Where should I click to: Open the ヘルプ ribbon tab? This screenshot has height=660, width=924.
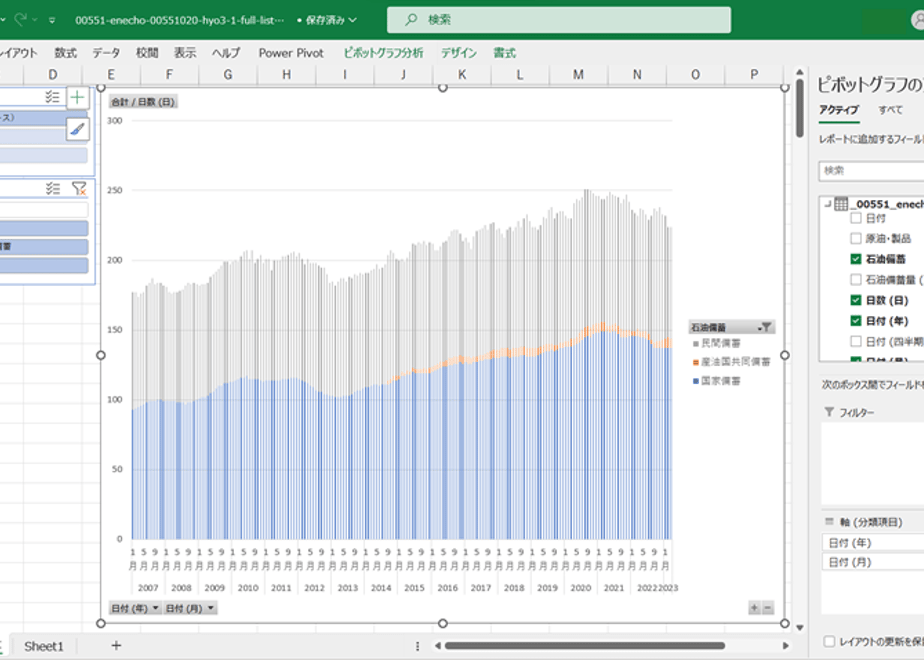pos(226,53)
